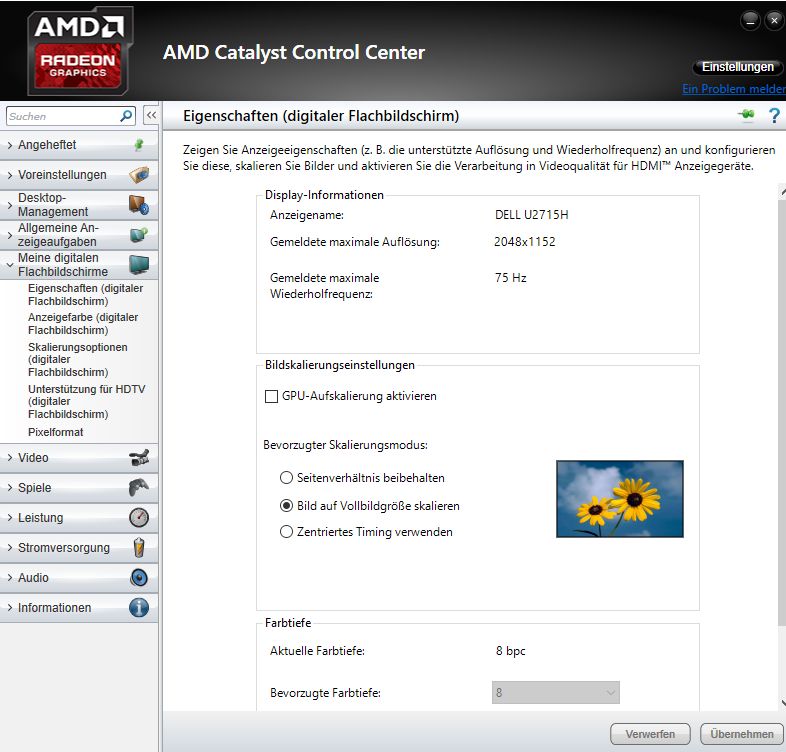Collapse sidebar with double-chevron button
This screenshot has width=786, height=752.
point(151,115)
